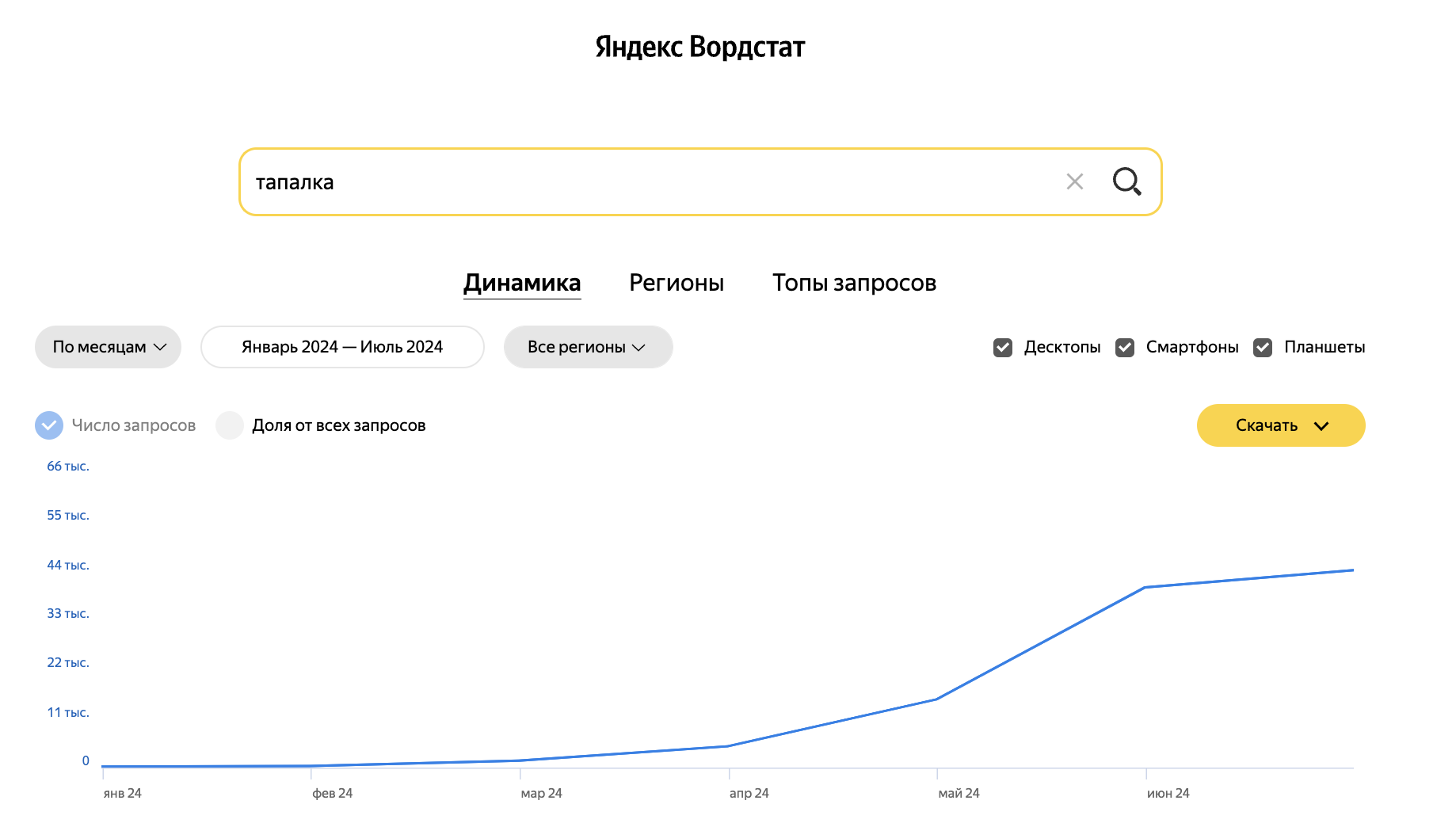Clear the search field with the X icon
The image size is (1456, 827).
click(x=1074, y=181)
